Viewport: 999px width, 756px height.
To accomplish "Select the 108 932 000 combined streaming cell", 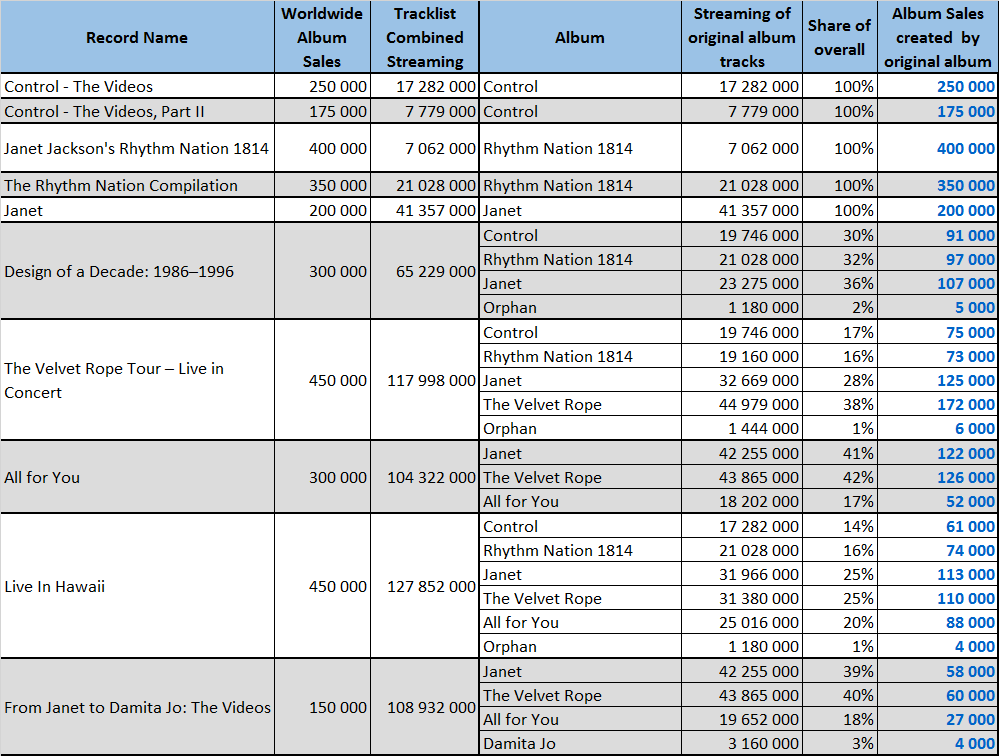I will pyautogui.click(x=425, y=707).
